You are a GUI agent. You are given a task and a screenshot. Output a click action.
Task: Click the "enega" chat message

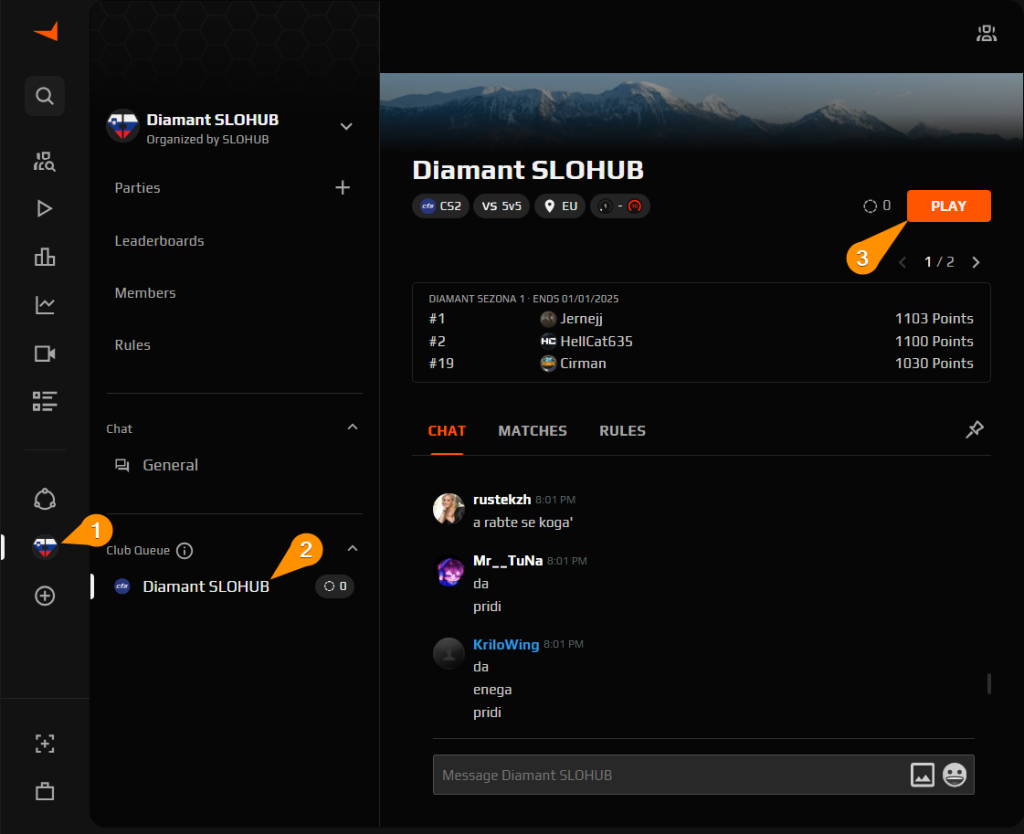point(492,690)
